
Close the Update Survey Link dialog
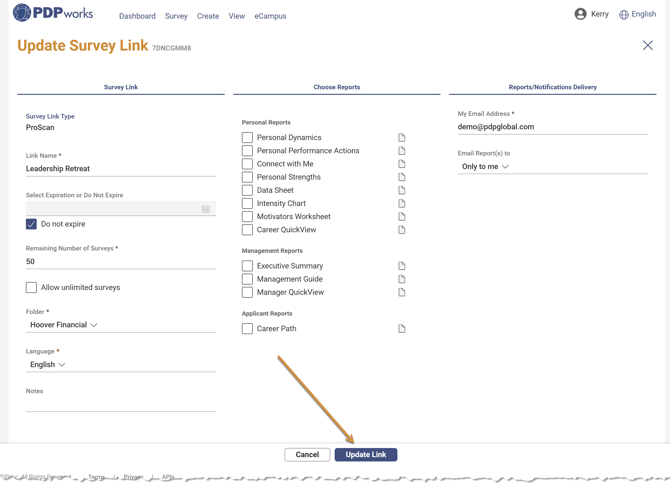648,45
